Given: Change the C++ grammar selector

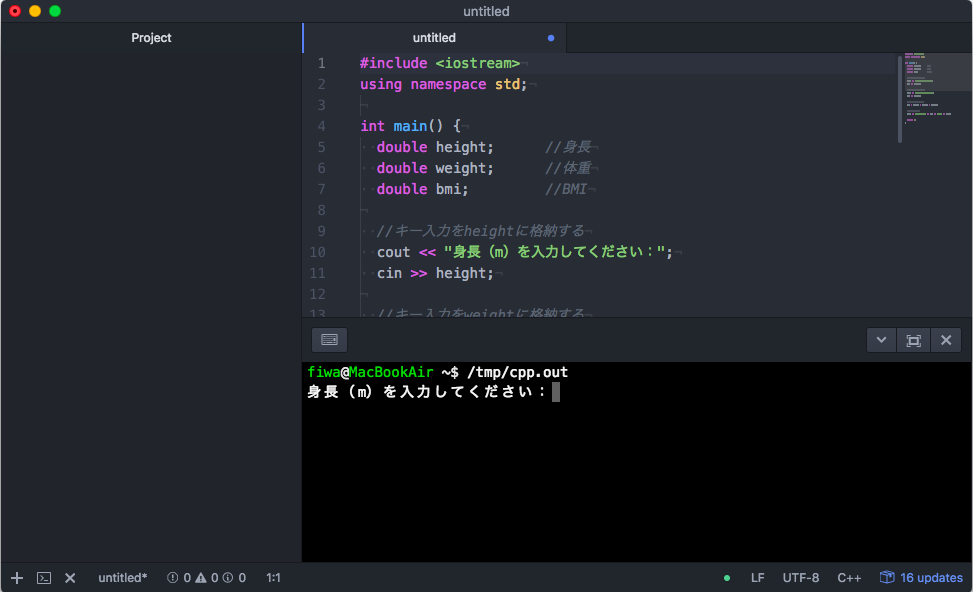Looking at the screenshot, I should coord(849,578).
